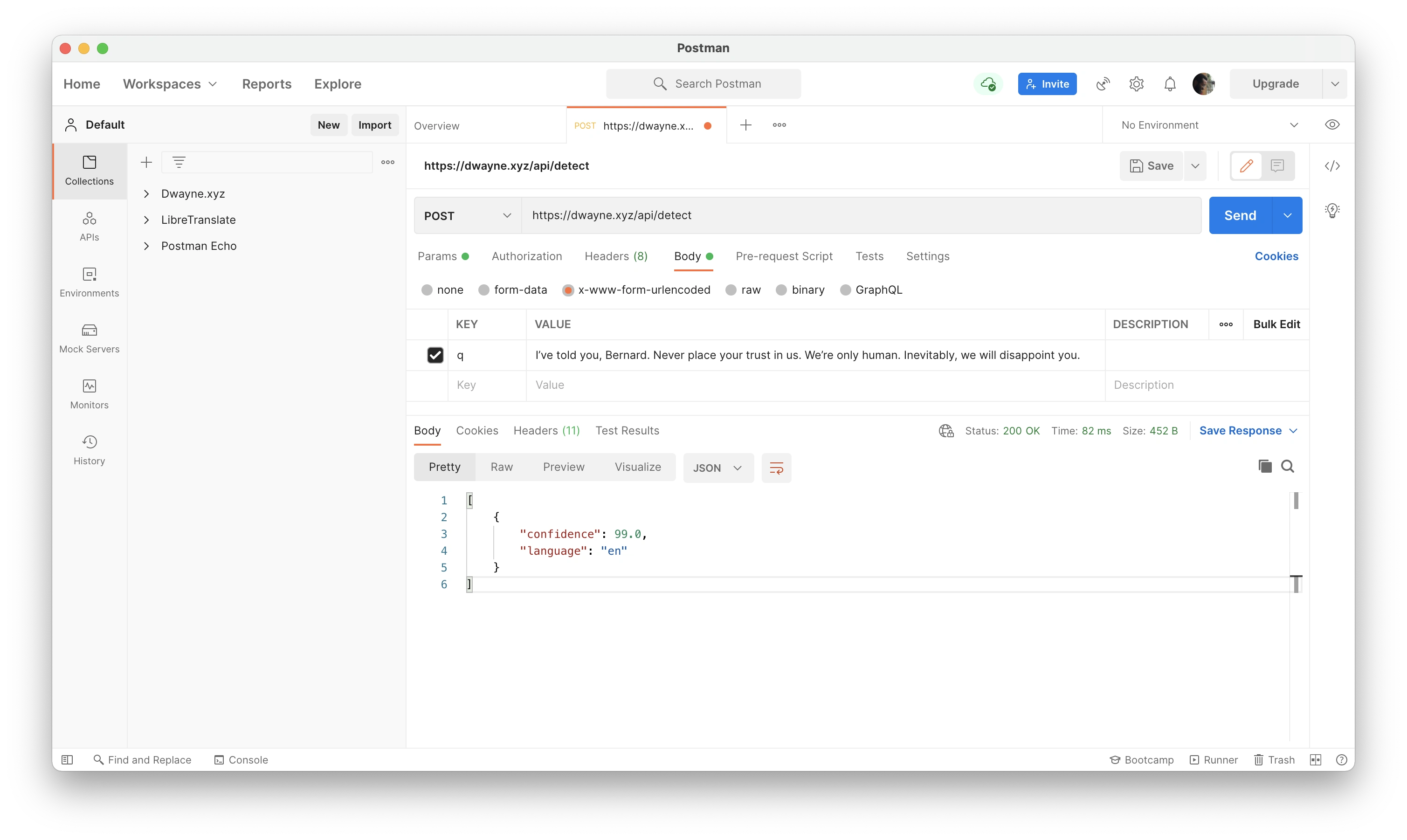This screenshot has width=1407, height=840.
Task: Click the user avatar picture
Action: tap(1203, 84)
